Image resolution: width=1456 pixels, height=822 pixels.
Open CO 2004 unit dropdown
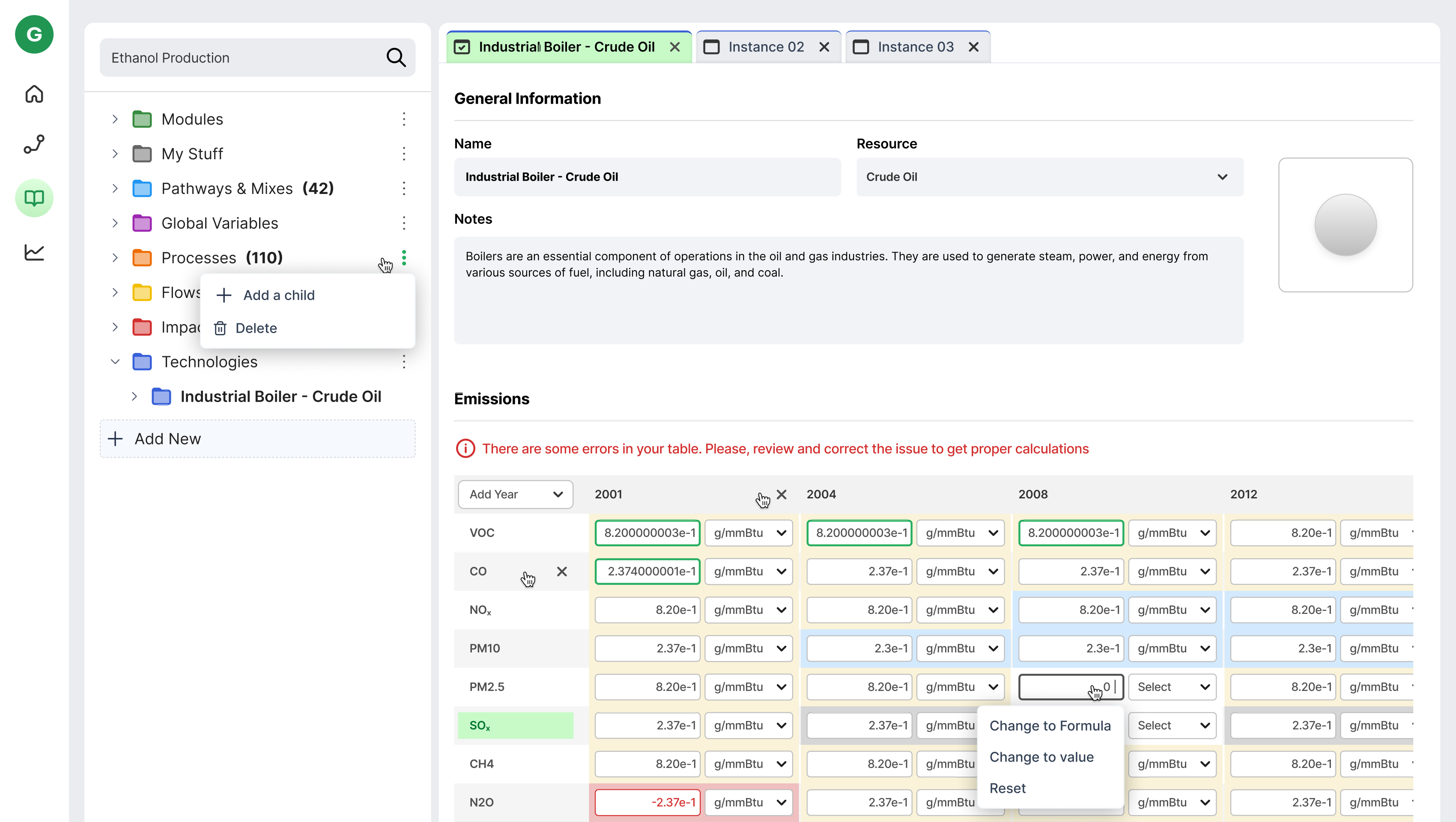point(961,571)
